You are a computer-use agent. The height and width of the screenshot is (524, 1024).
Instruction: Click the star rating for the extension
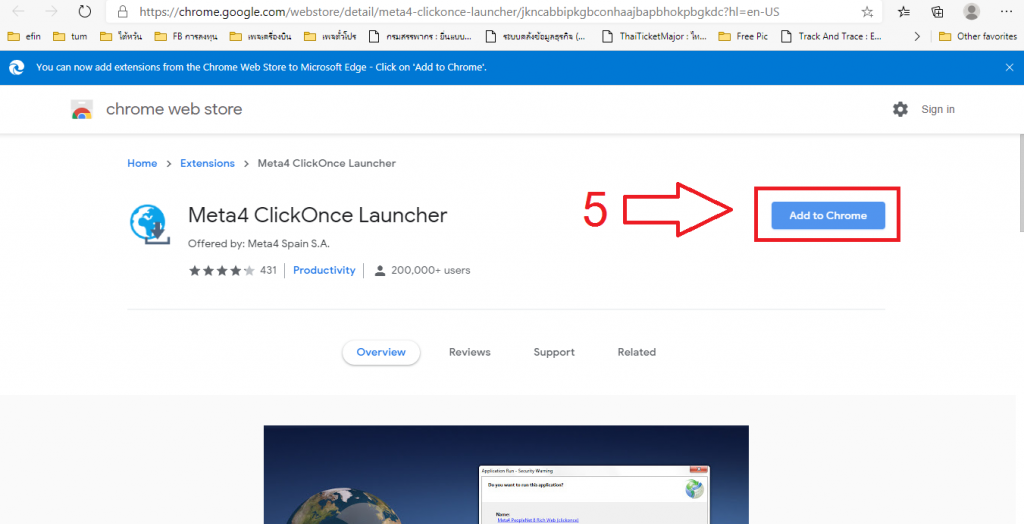point(221,270)
